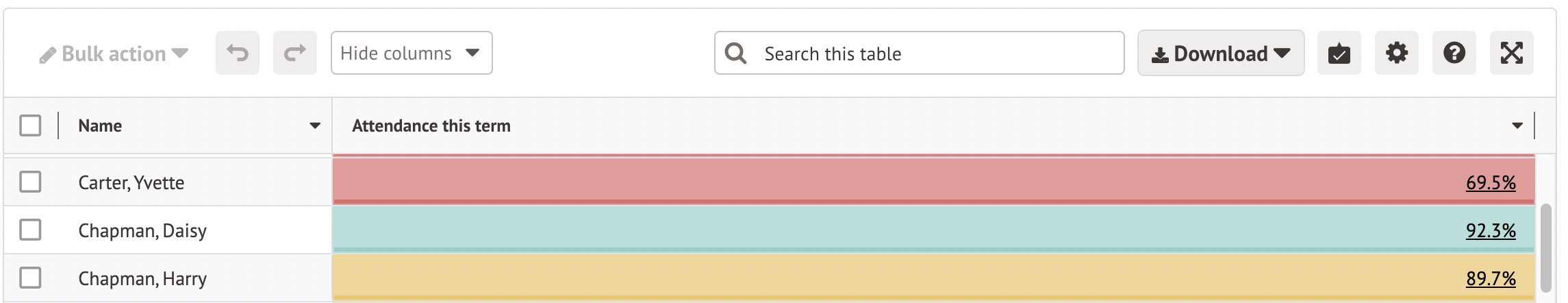Open table settings gear icon
1568x303 pixels.
pyautogui.click(x=1396, y=53)
